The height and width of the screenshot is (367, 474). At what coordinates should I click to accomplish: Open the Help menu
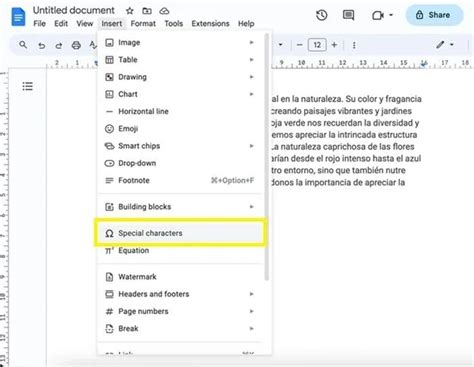click(246, 24)
